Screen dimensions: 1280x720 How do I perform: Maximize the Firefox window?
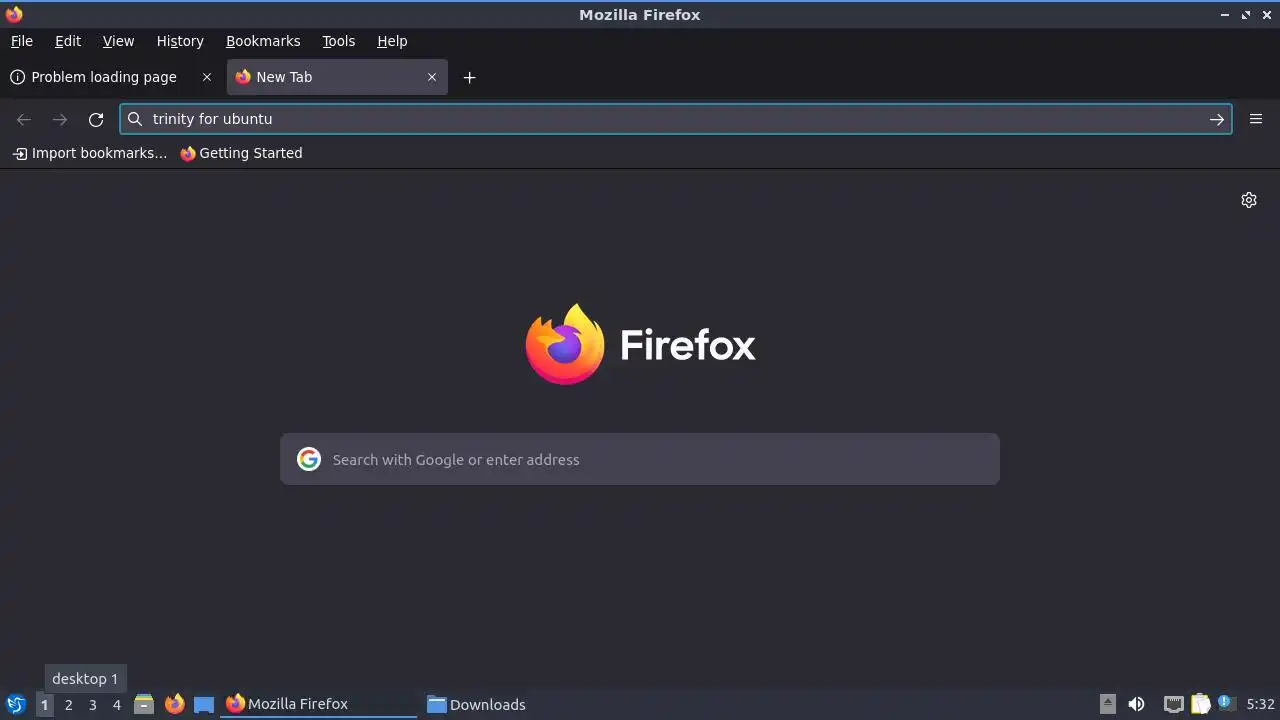tap(1246, 15)
